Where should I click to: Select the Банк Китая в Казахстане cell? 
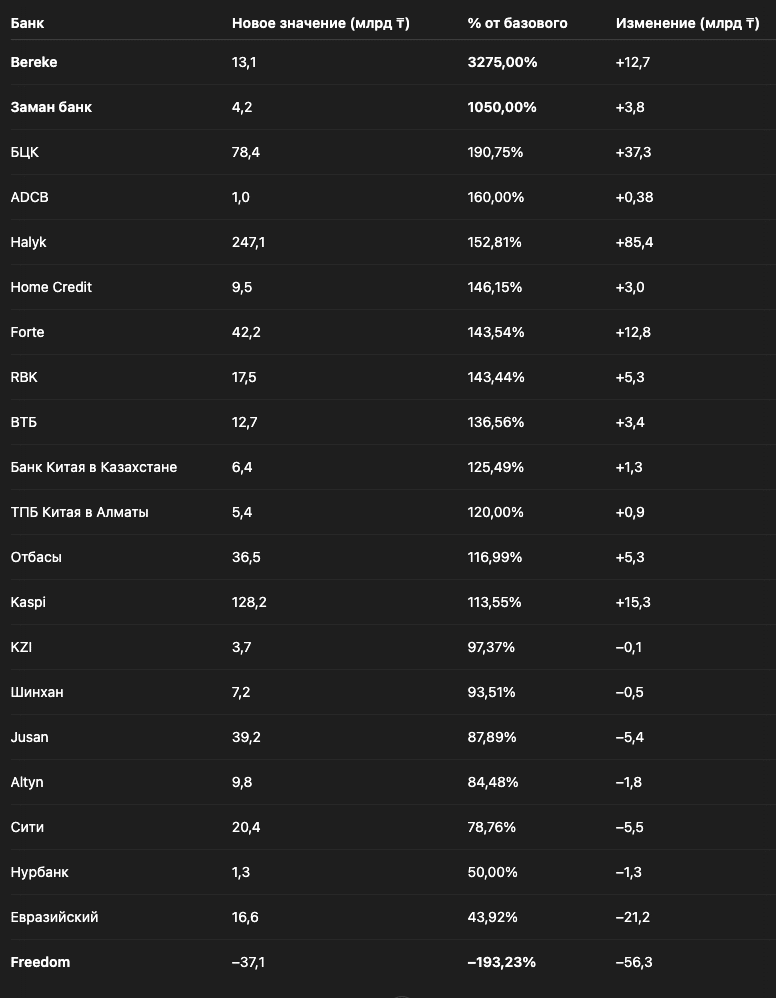94,467
